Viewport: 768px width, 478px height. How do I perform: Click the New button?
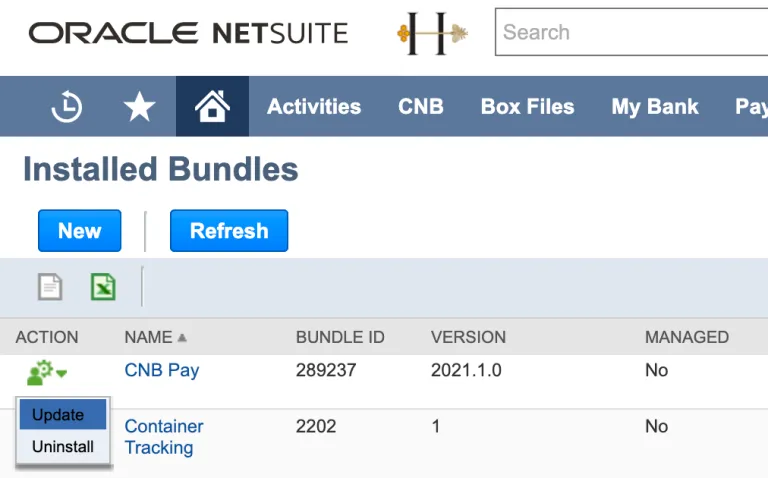point(79,231)
